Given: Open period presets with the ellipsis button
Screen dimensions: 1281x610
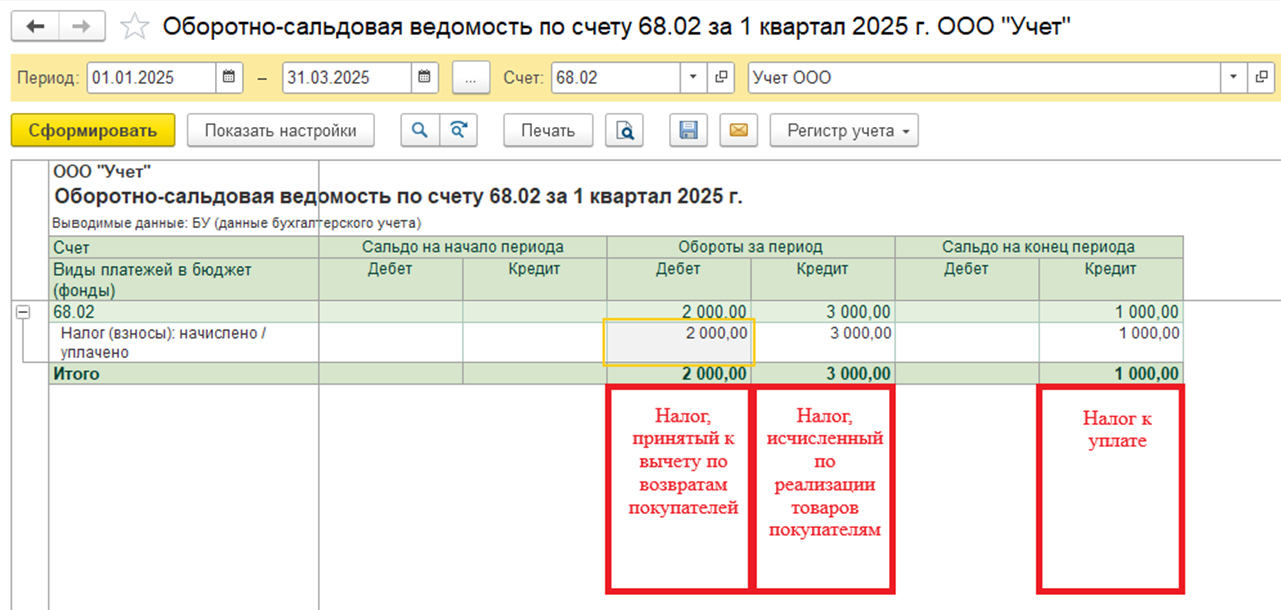Looking at the screenshot, I should pyautogui.click(x=470, y=75).
